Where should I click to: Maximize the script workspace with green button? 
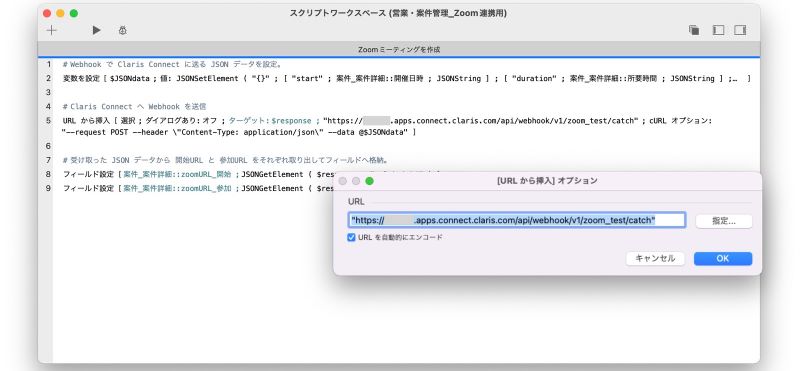point(73,13)
